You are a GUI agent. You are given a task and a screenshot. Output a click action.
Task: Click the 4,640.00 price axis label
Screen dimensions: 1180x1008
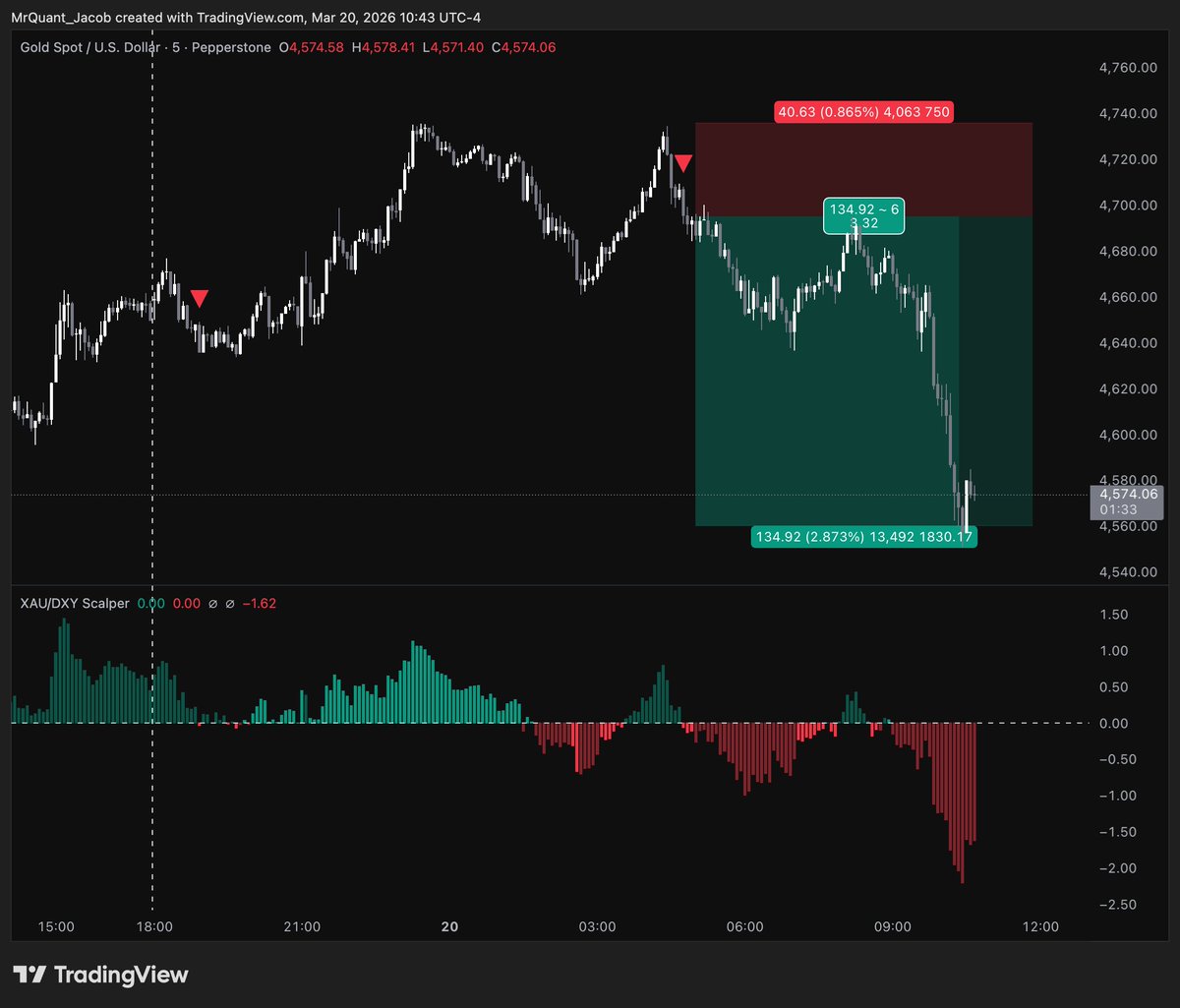pos(1126,343)
